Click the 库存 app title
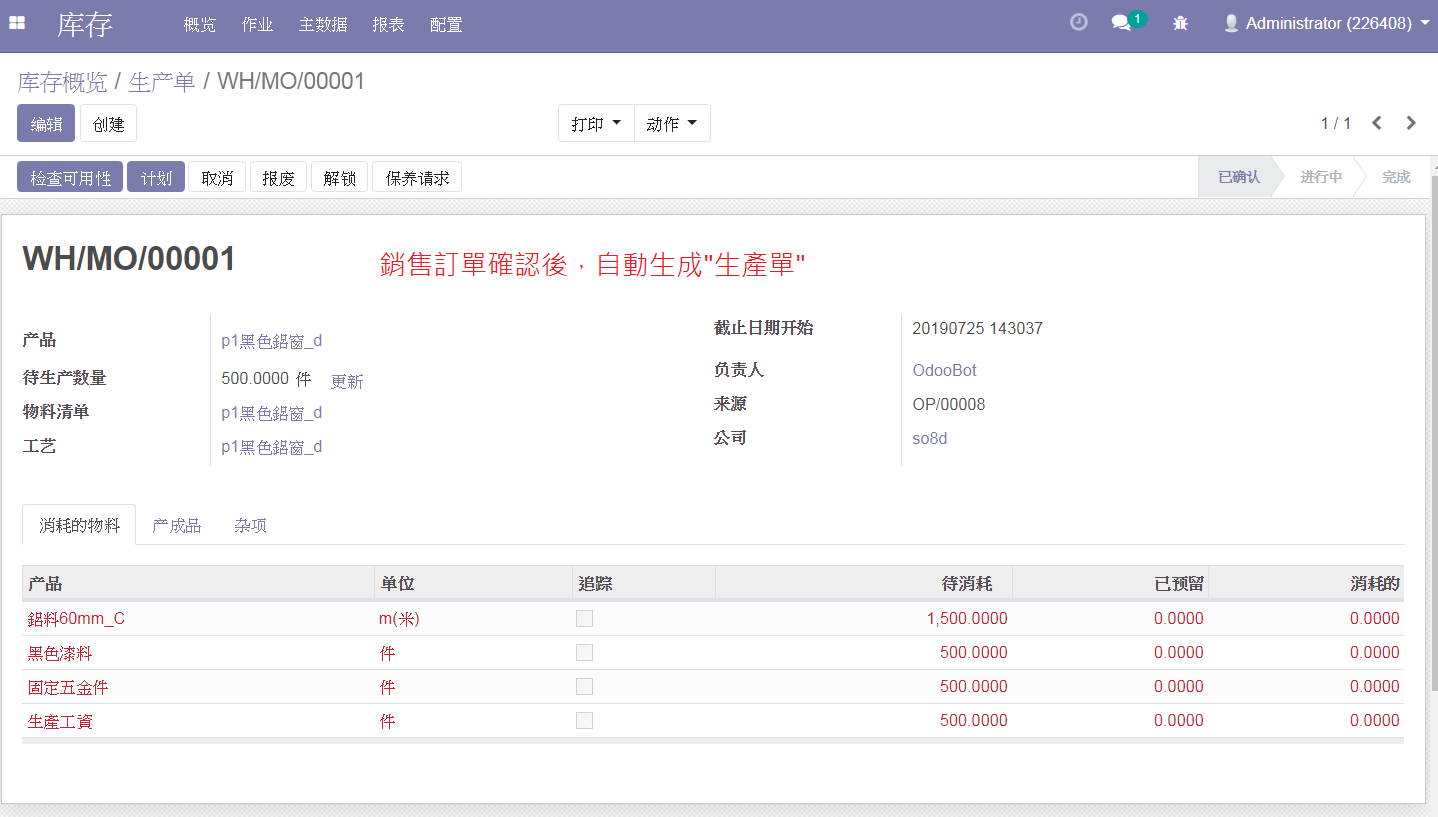The image size is (1438, 817). click(85, 25)
